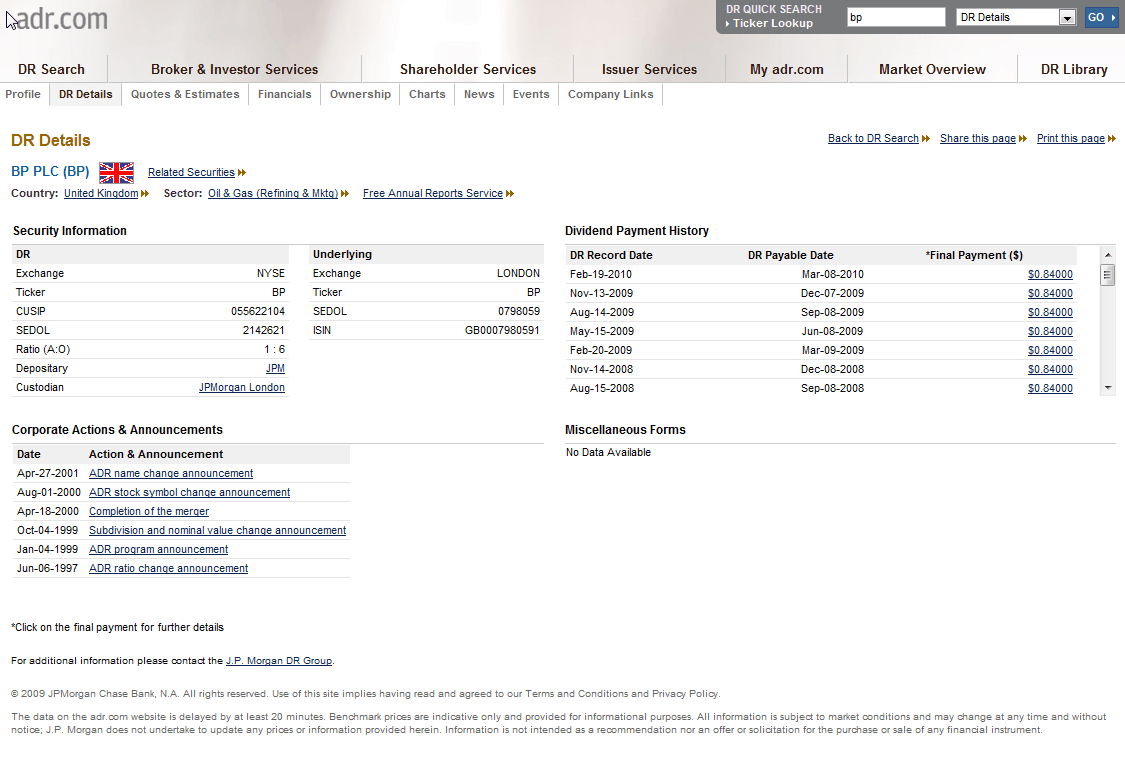
Task: Open Related Securities link
Action: pyautogui.click(x=191, y=172)
